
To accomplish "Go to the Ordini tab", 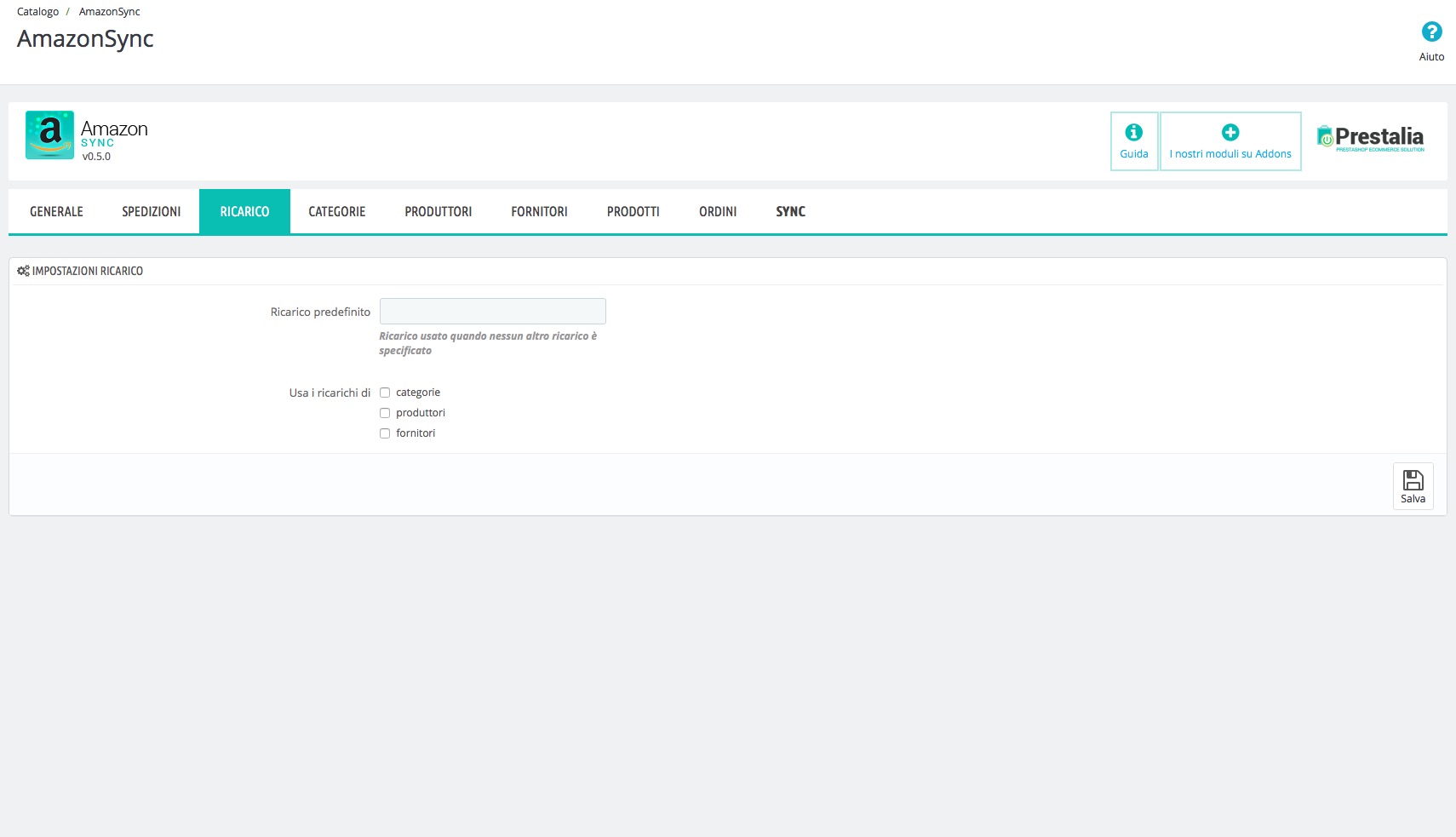I will 718,211.
